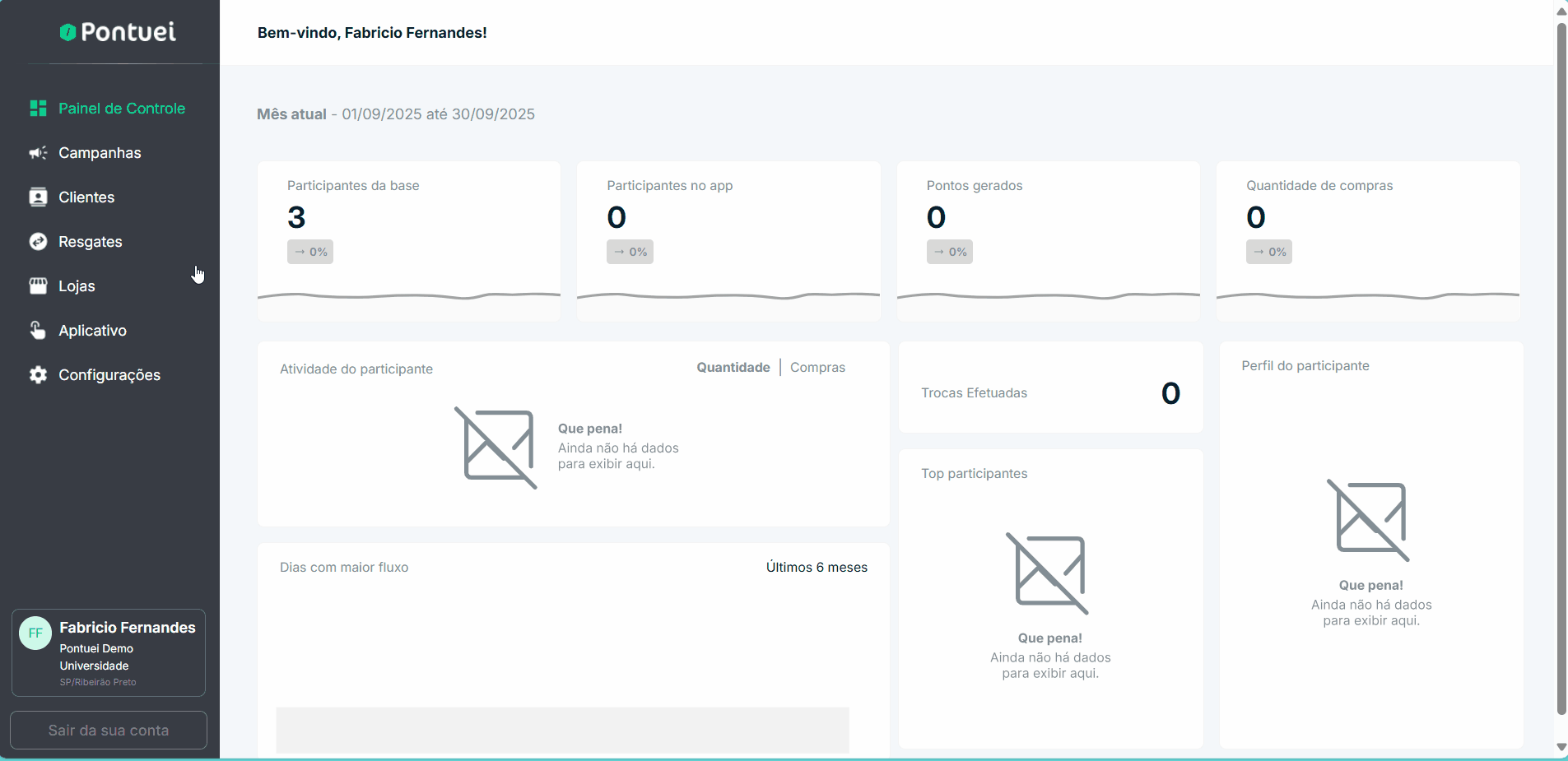Open Fabricio Fernandes profile card

109,653
